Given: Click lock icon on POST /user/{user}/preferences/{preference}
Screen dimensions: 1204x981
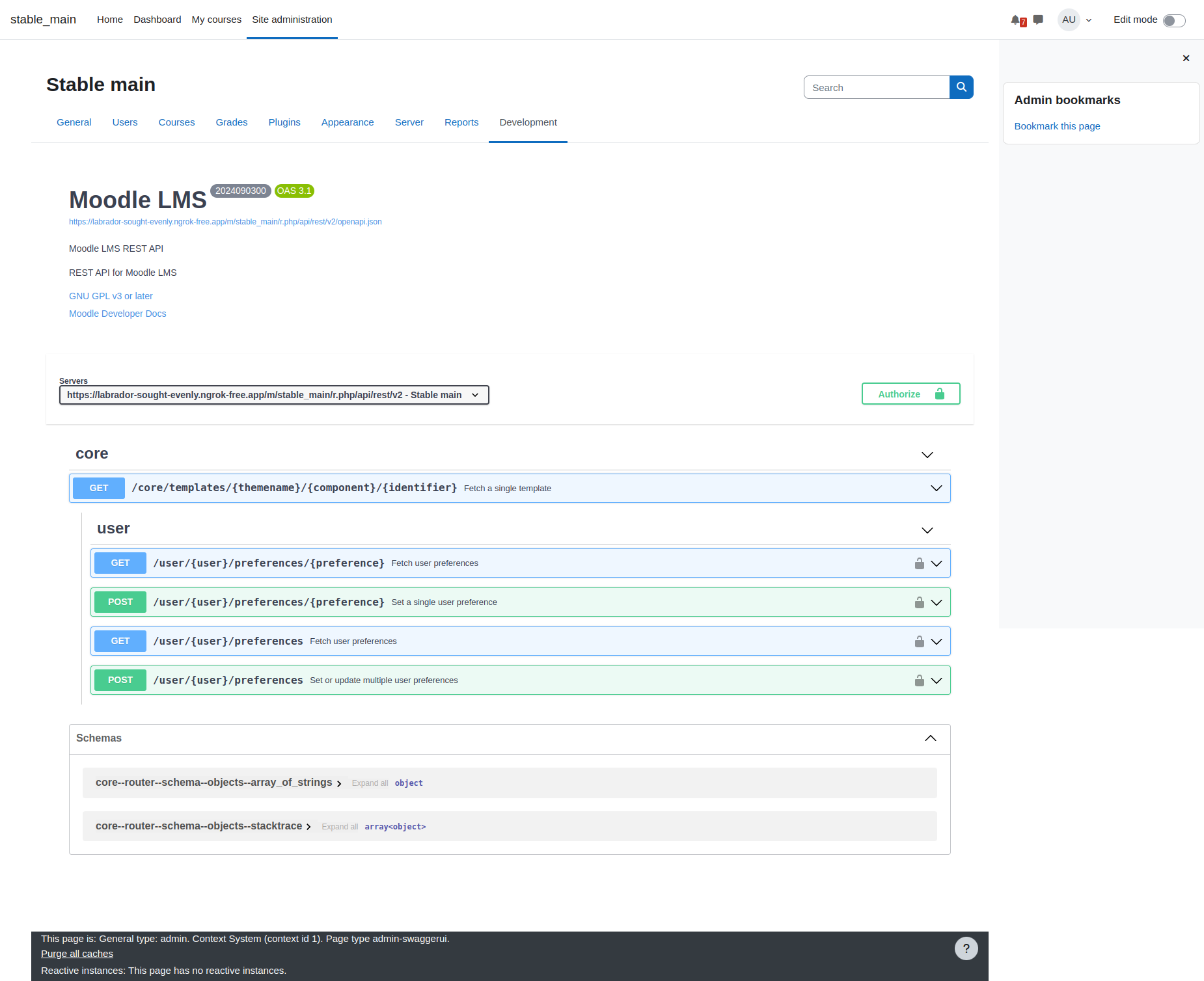Looking at the screenshot, I should (x=919, y=602).
